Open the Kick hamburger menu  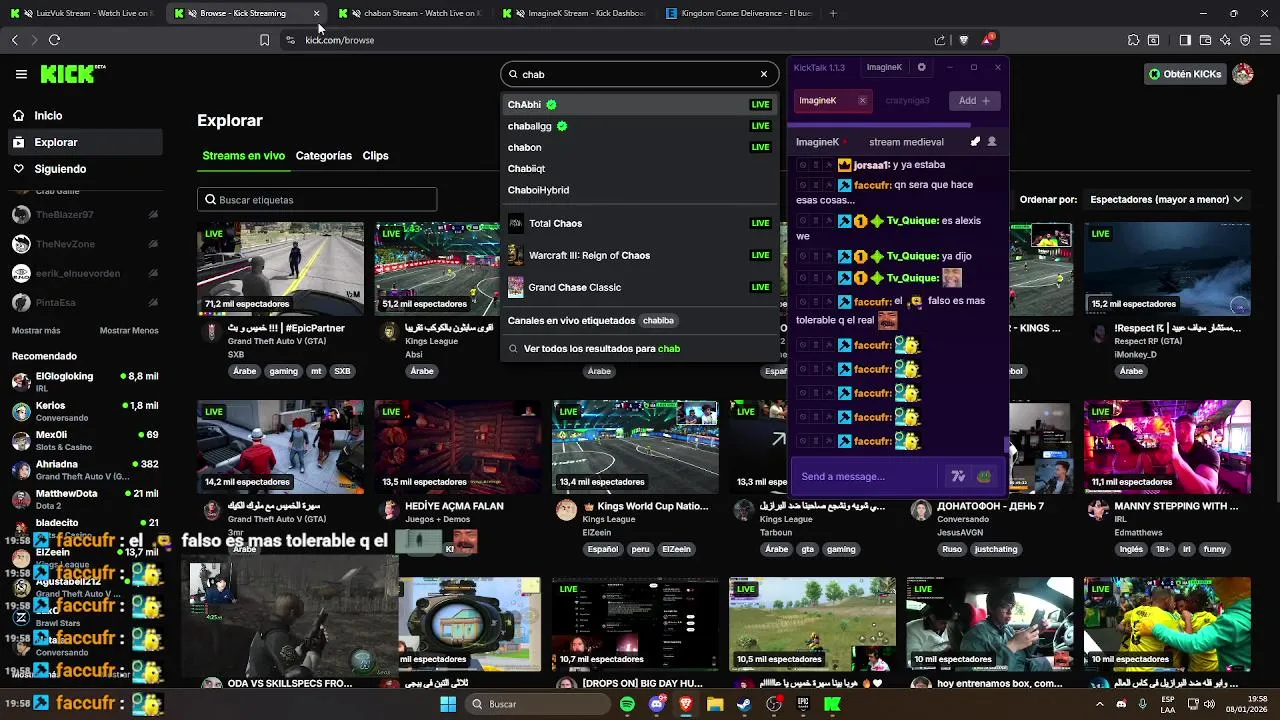click(x=21, y=74)
